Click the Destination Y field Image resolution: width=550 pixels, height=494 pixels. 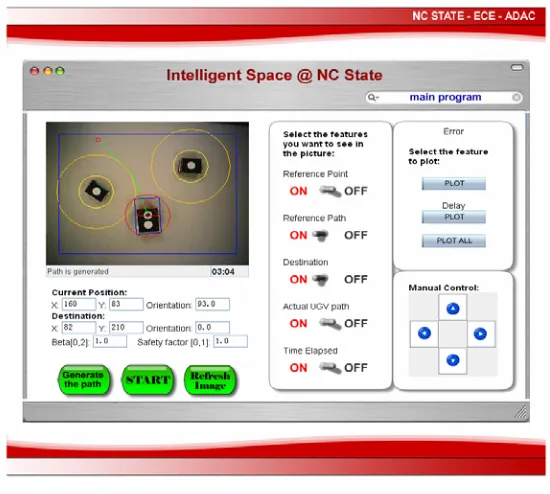coord(126,328)
